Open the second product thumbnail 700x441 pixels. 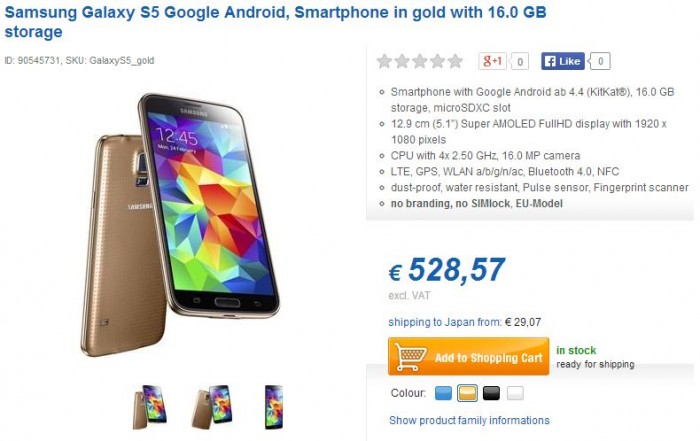point(212,407)
